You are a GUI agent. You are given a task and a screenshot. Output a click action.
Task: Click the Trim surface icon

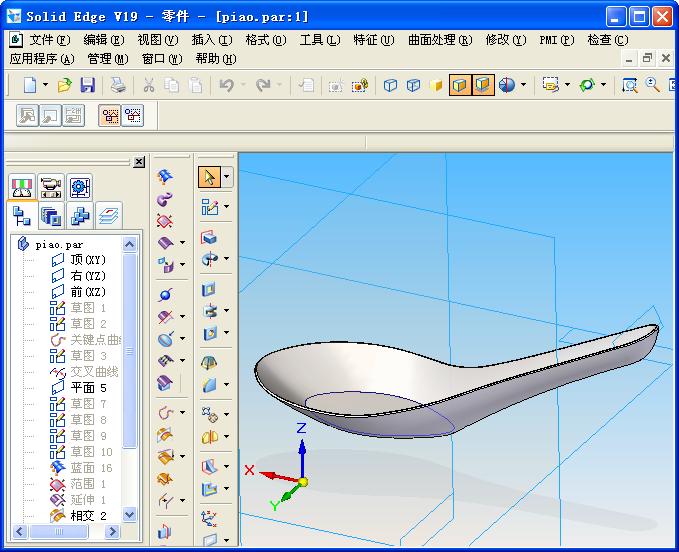[x=166, y=316]
